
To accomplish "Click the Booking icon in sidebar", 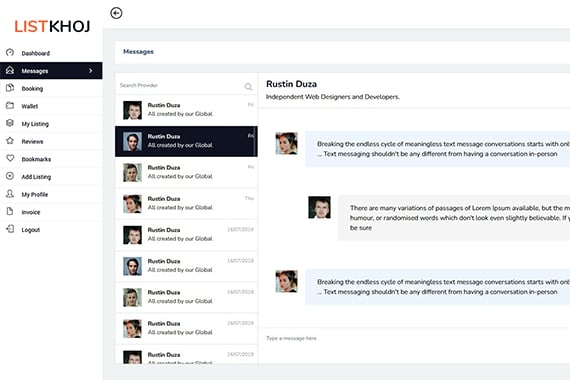I will tap(10, 88).
